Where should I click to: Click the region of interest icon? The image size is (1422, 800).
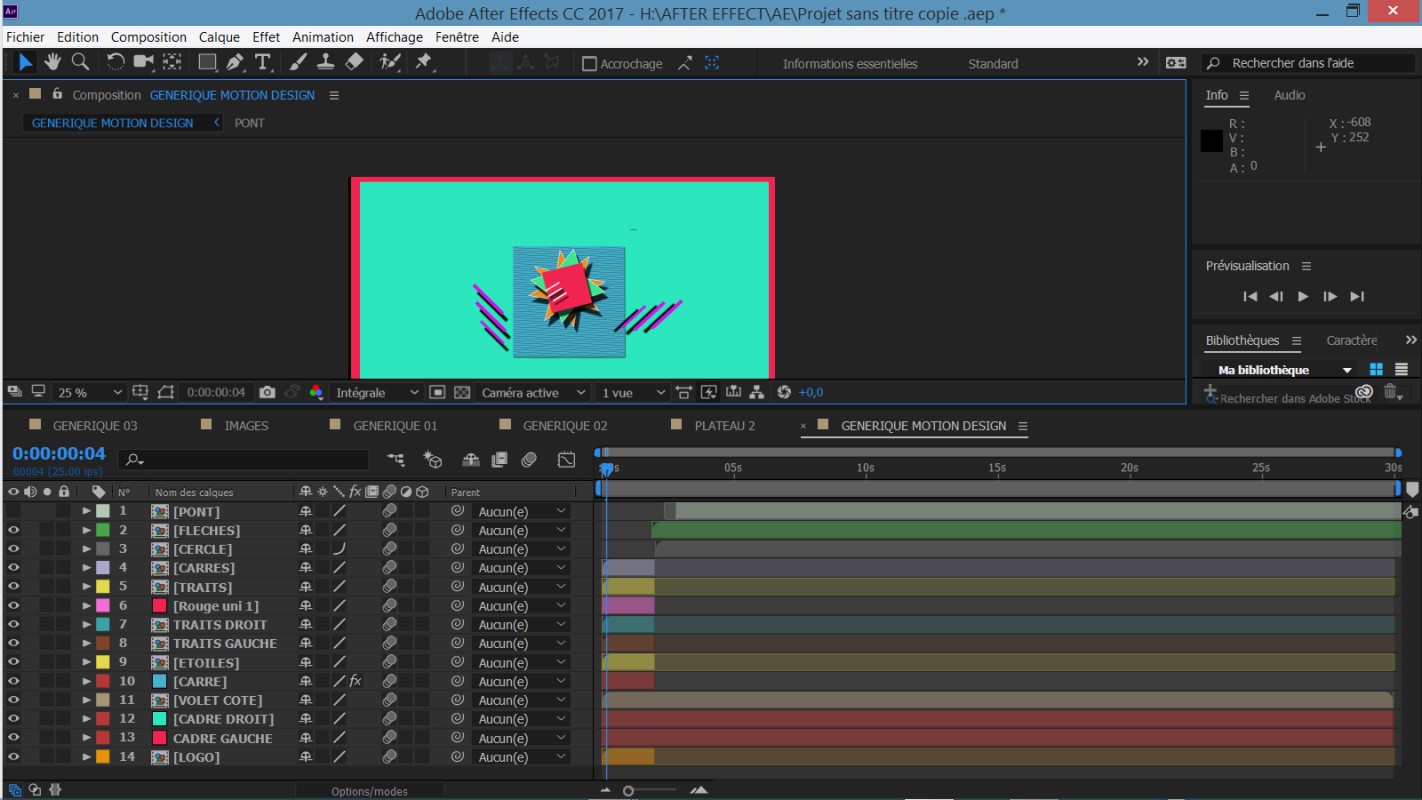coord(437,392)
